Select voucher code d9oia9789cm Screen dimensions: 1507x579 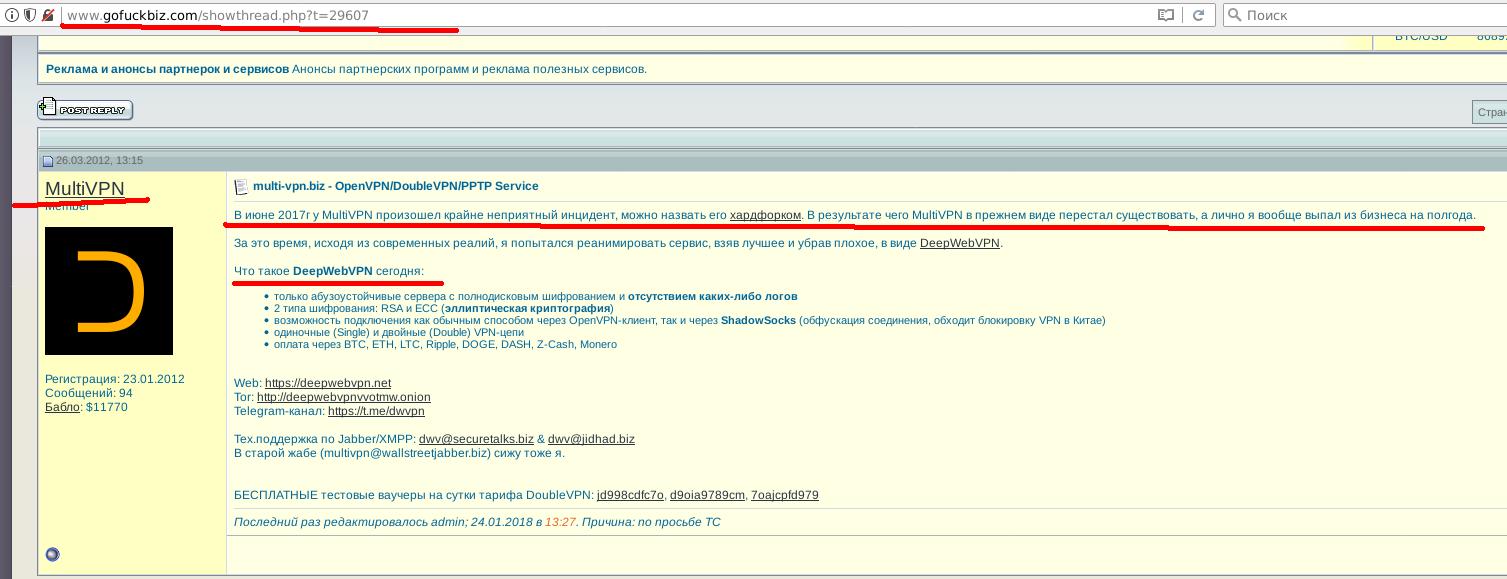(707, 495)
